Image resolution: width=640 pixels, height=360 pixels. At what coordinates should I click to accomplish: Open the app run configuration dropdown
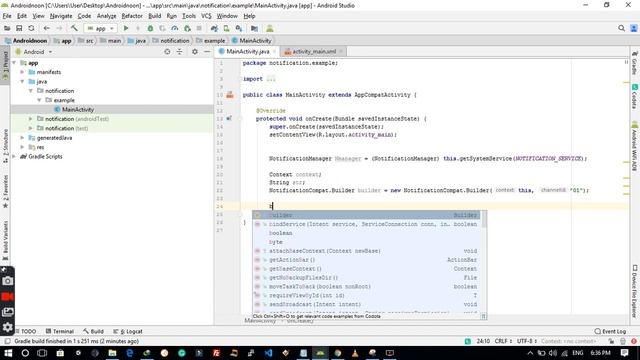pyautogui.click(x=100, y=28)
